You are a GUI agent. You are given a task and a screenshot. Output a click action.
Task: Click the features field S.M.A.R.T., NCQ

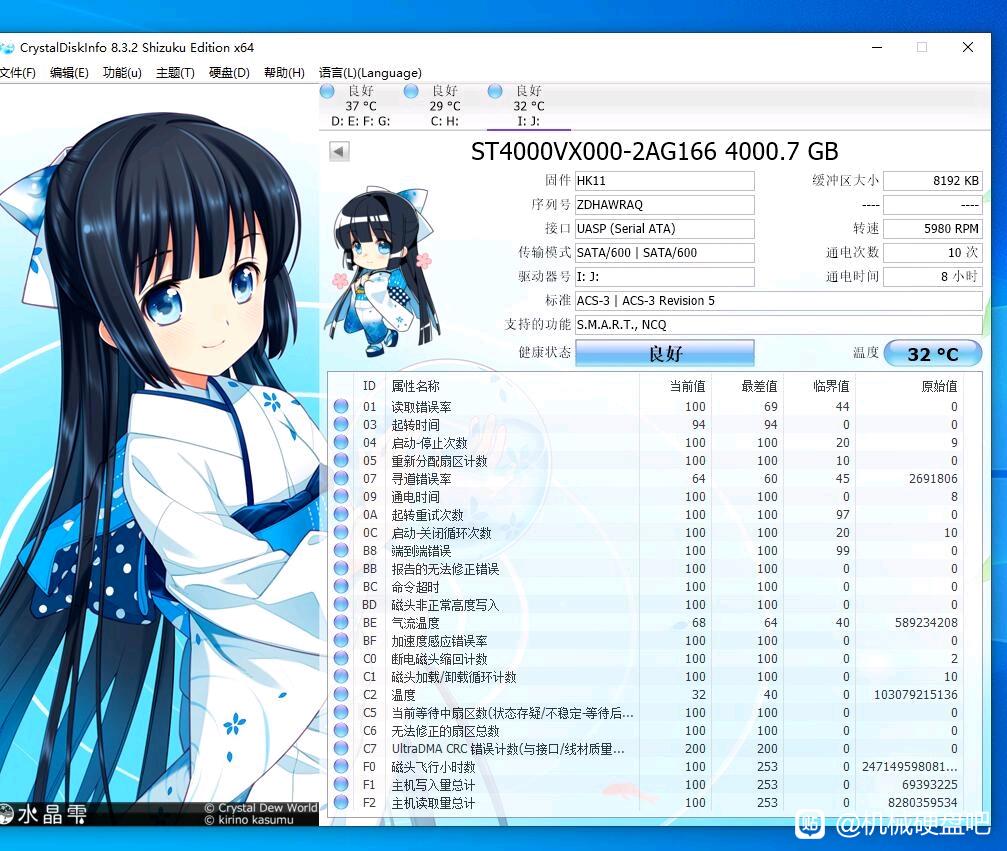[x=778, y=324]
